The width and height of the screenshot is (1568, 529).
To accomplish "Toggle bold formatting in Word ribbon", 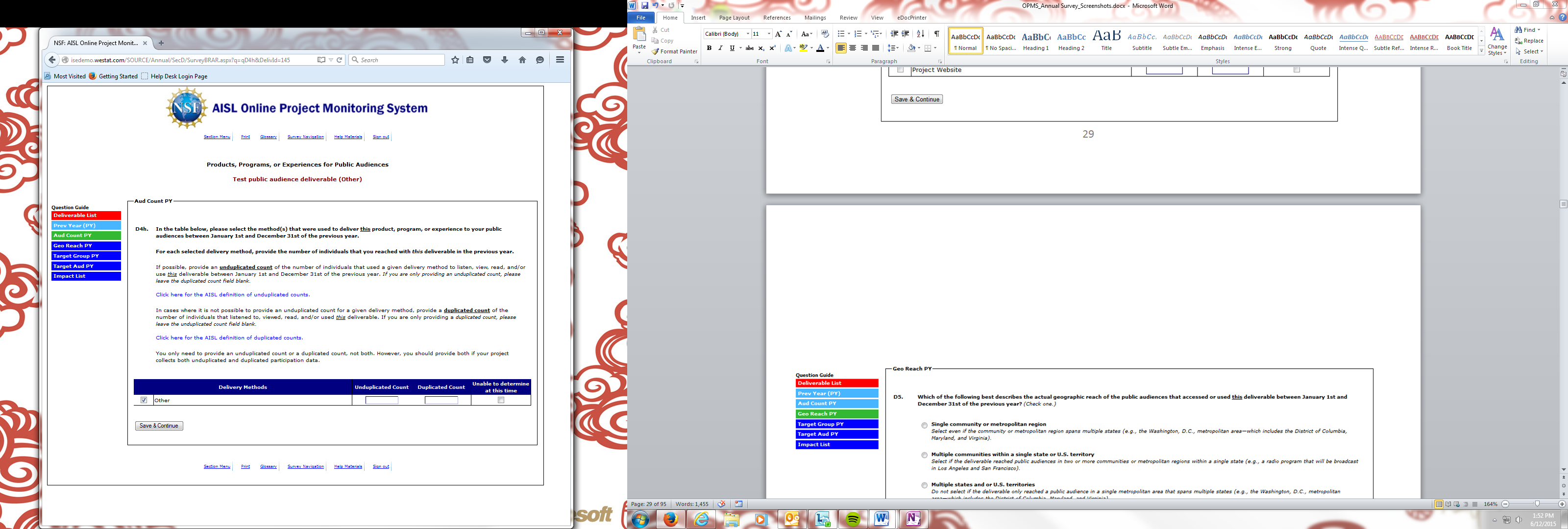I will [x=709, y=48].
